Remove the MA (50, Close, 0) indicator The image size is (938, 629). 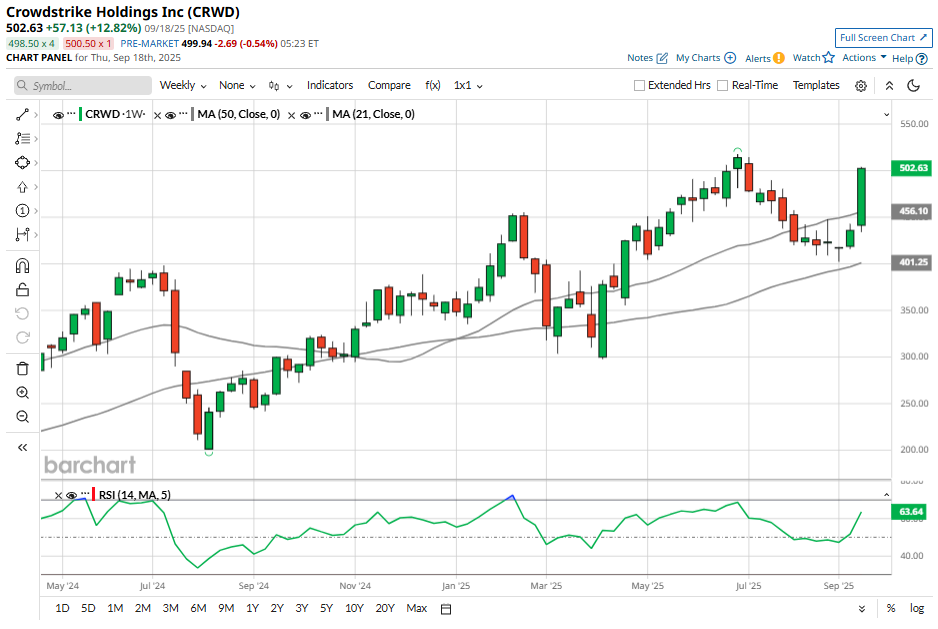[157, 115]
